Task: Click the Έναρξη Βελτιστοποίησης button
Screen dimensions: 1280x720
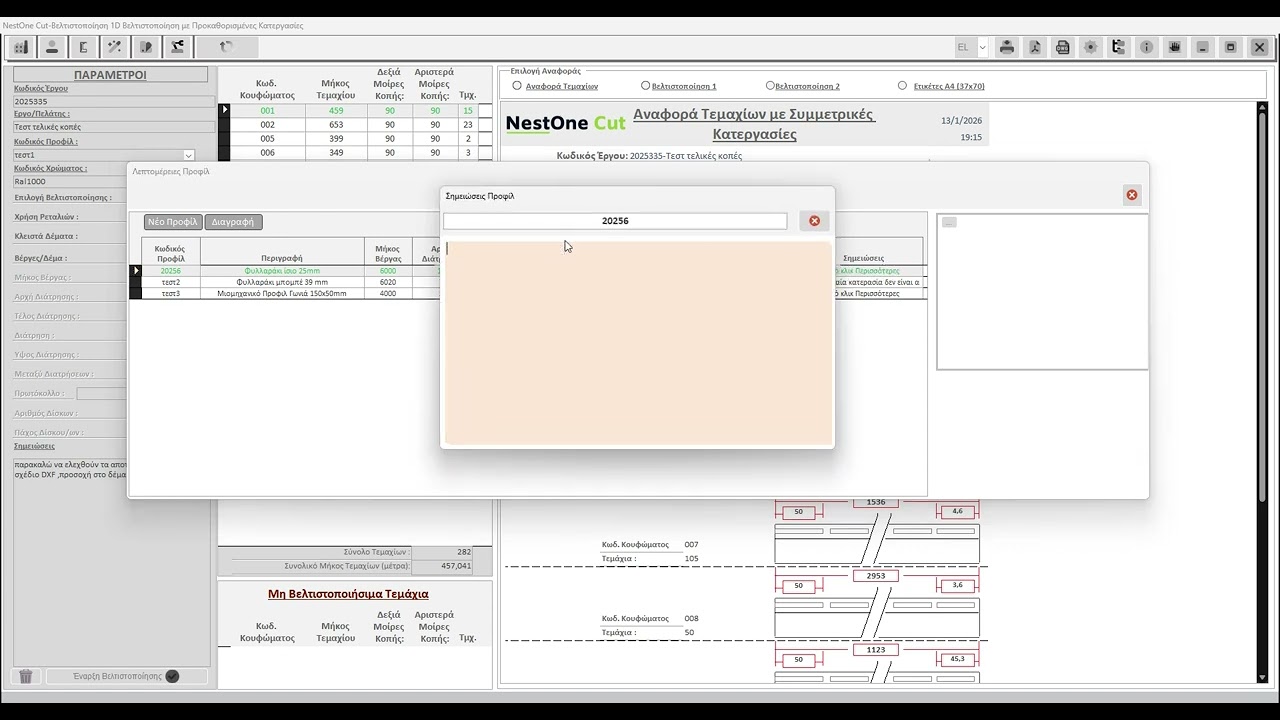Action: [126, 676]
